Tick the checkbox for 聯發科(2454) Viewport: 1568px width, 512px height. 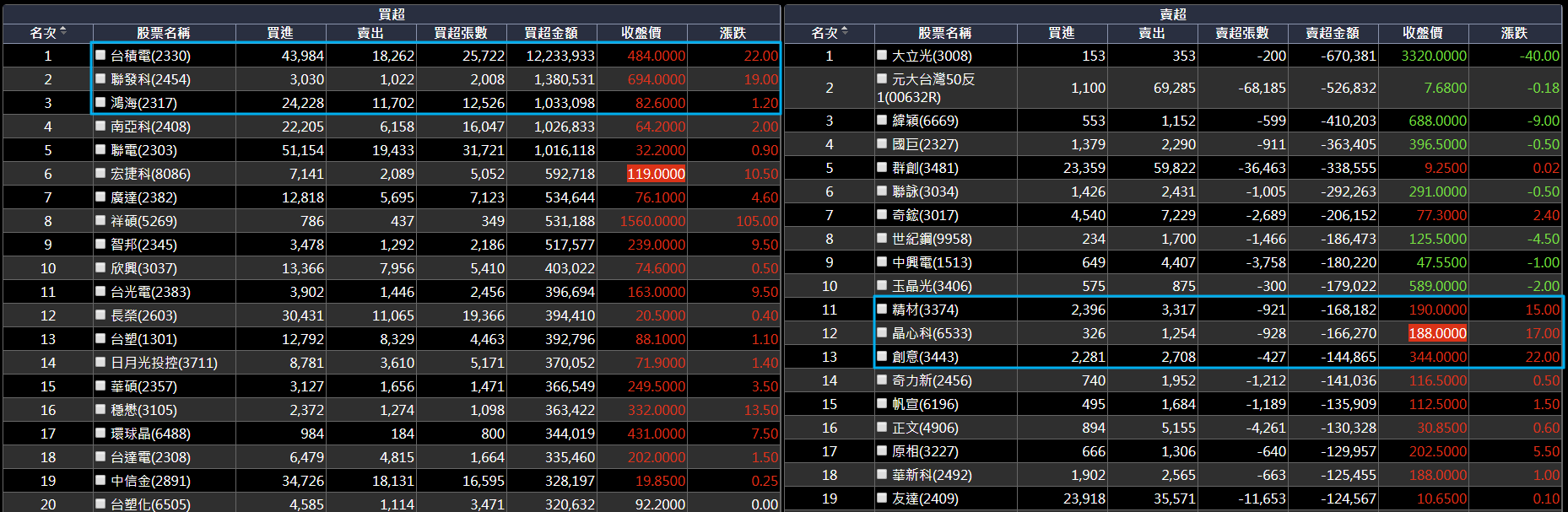(x=100, y=78)
